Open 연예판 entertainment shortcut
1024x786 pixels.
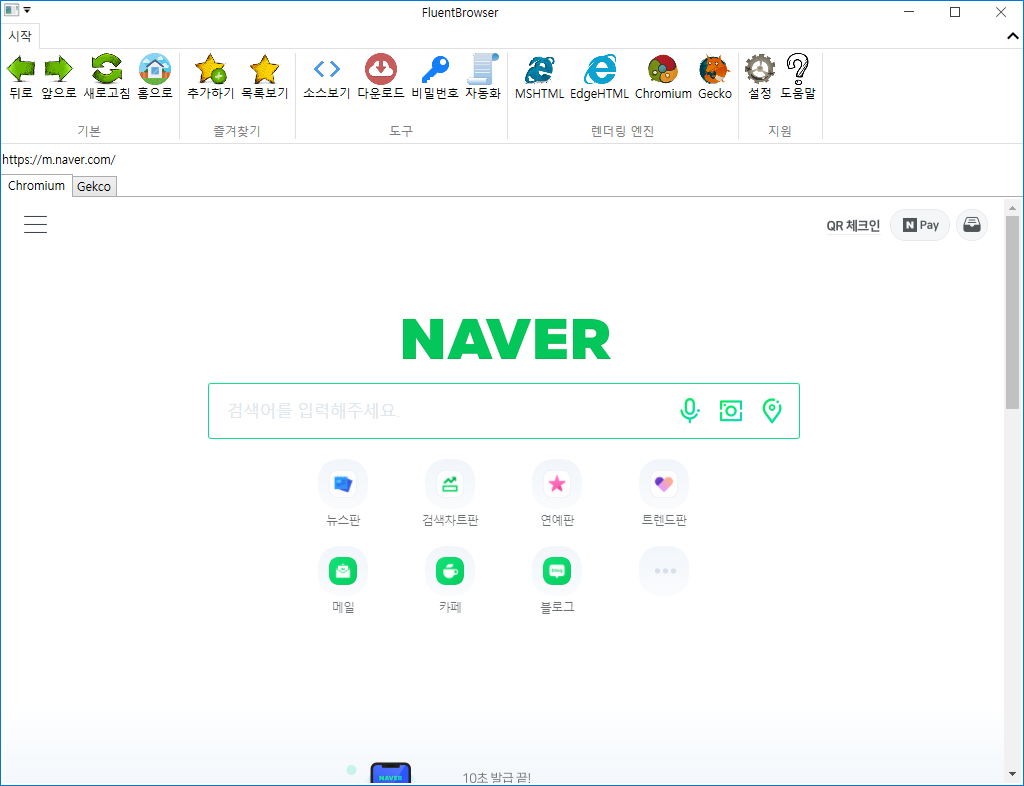[x=557, y=493]
